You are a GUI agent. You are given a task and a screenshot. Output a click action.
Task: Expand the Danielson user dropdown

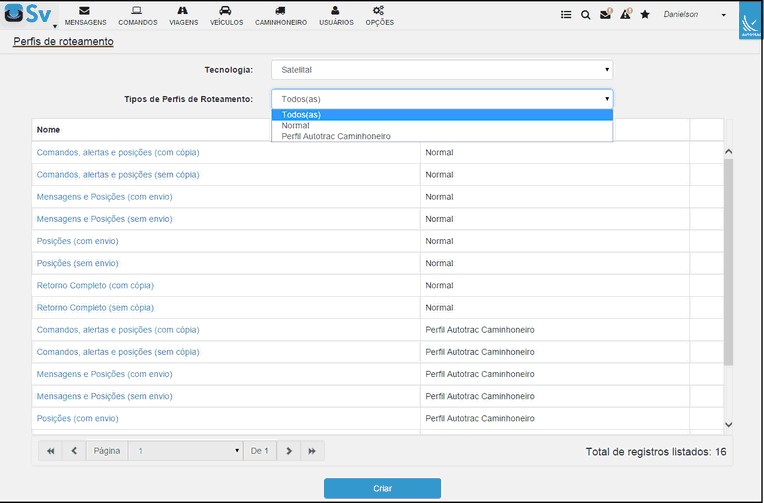[695, 15]
